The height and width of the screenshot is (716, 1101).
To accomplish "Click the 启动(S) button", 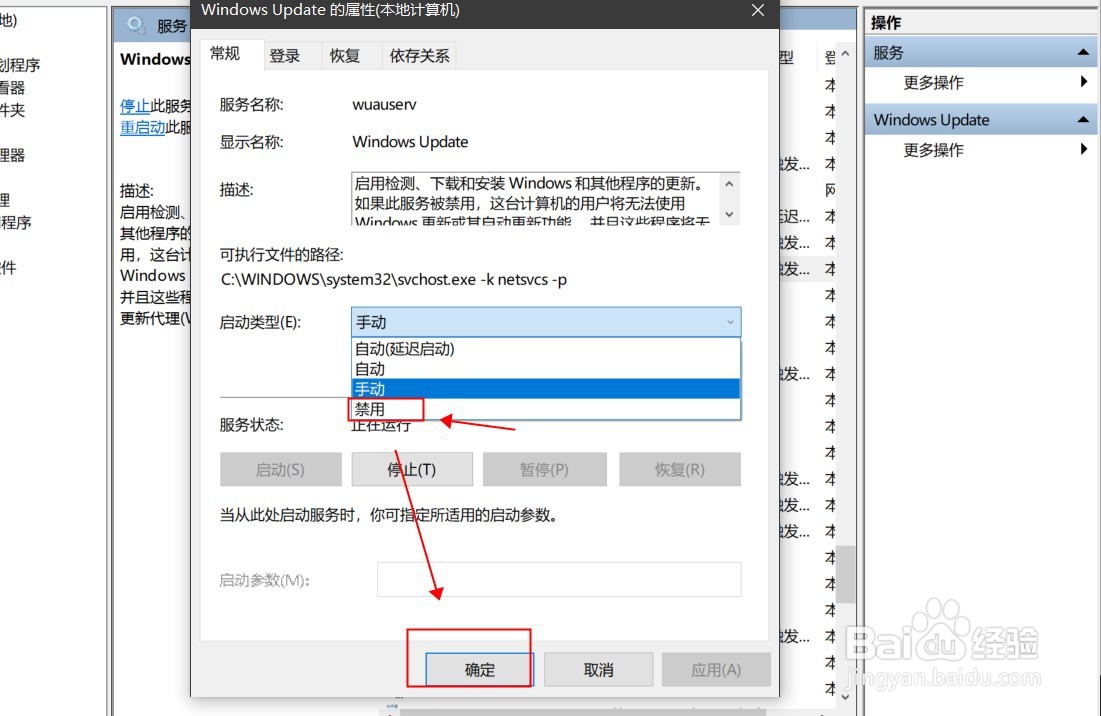I will [x=280, y=470].
